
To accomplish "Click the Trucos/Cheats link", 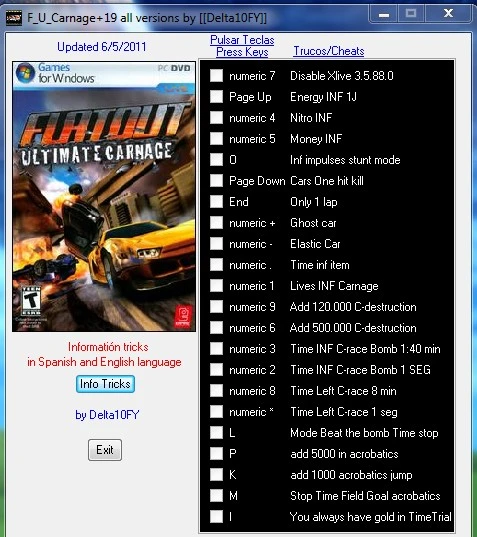I will click(x=329, y=51).
